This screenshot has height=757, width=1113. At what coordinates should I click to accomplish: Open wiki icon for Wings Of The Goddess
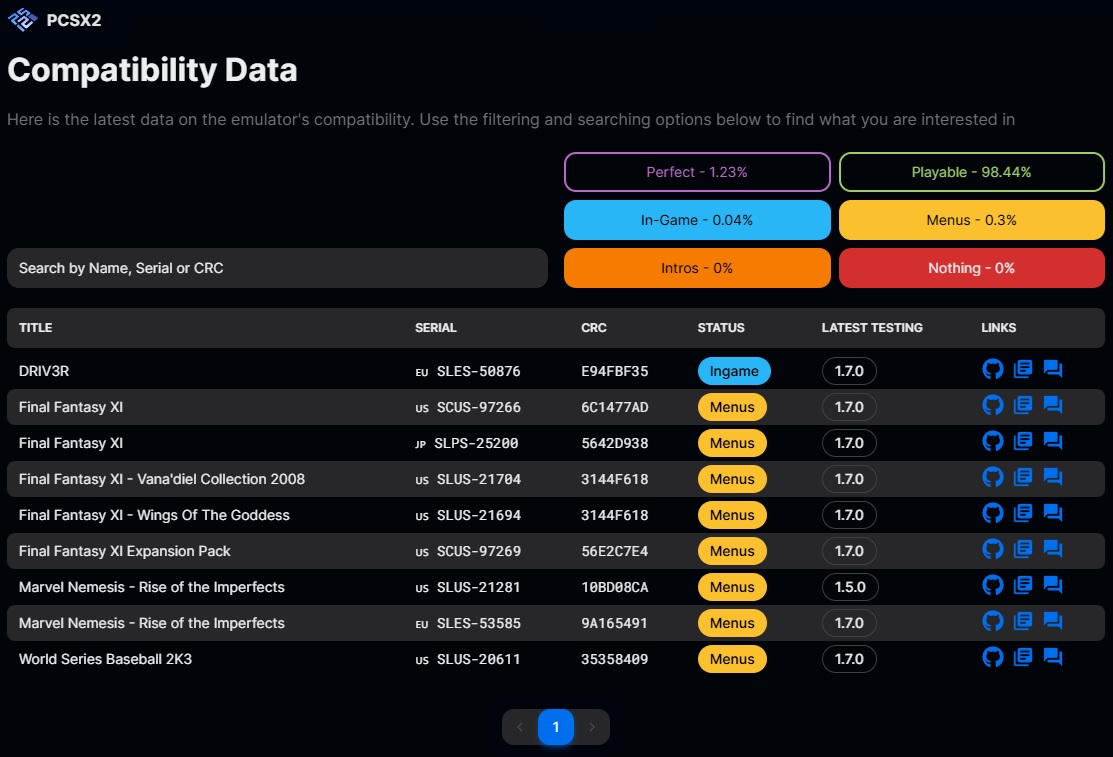(x=1022, y=514)
